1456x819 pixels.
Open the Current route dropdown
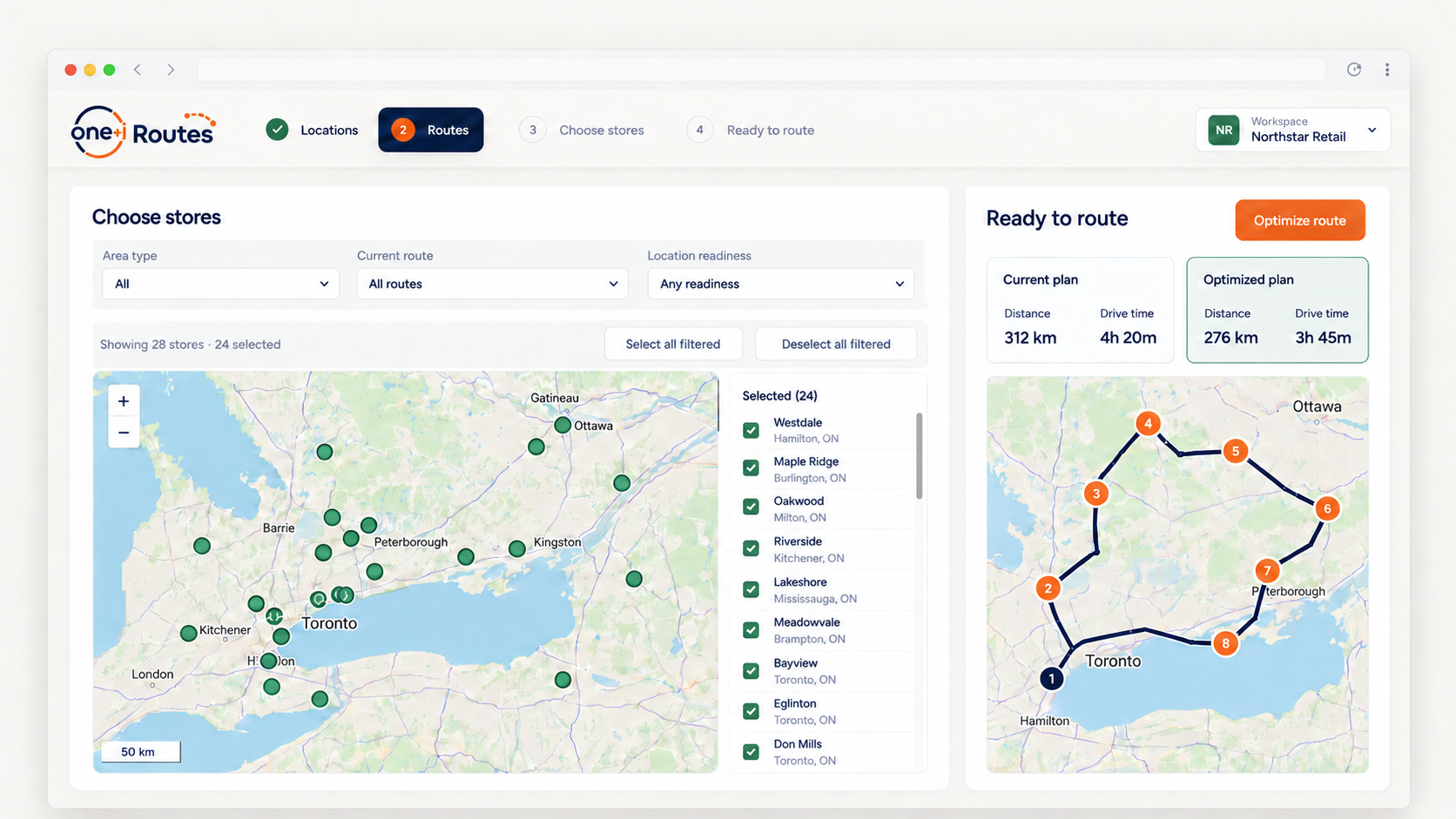[492, 284]
